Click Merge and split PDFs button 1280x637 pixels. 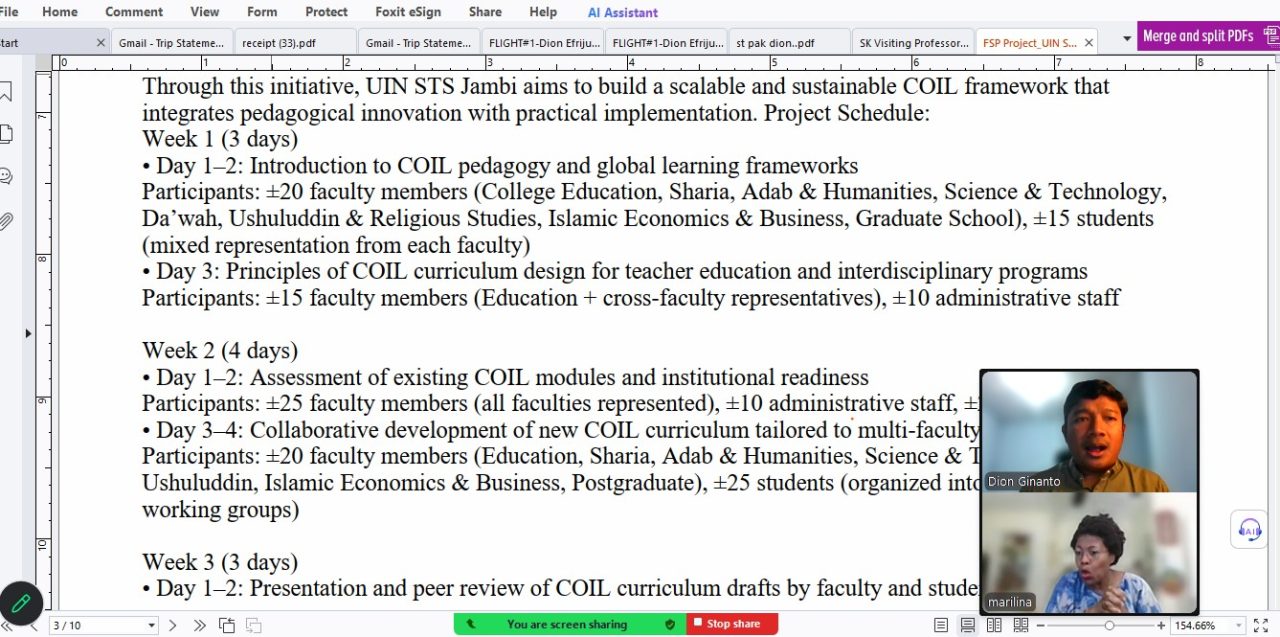1208,36
